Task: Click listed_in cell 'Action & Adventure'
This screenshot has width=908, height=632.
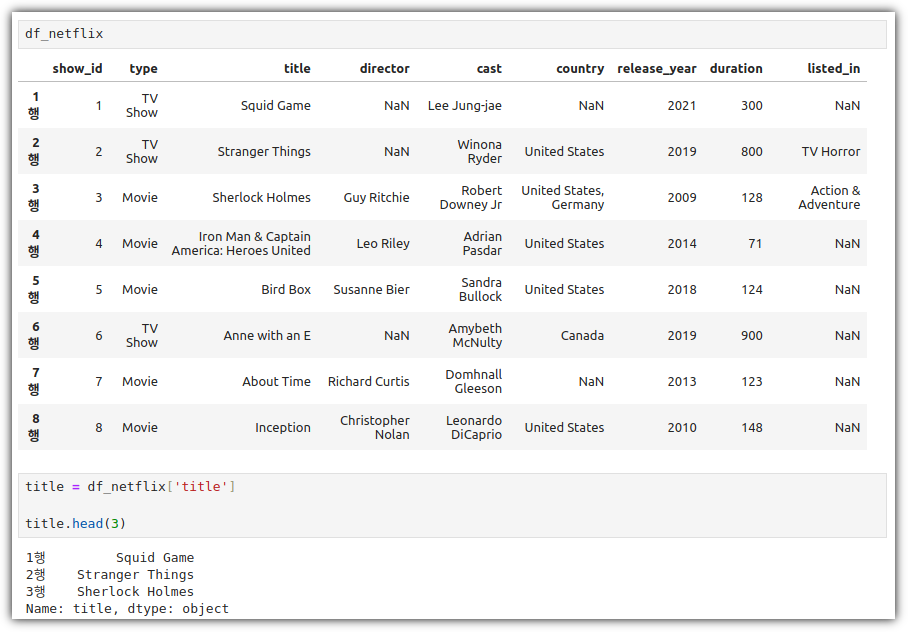Action: click(x=829, y=198)
